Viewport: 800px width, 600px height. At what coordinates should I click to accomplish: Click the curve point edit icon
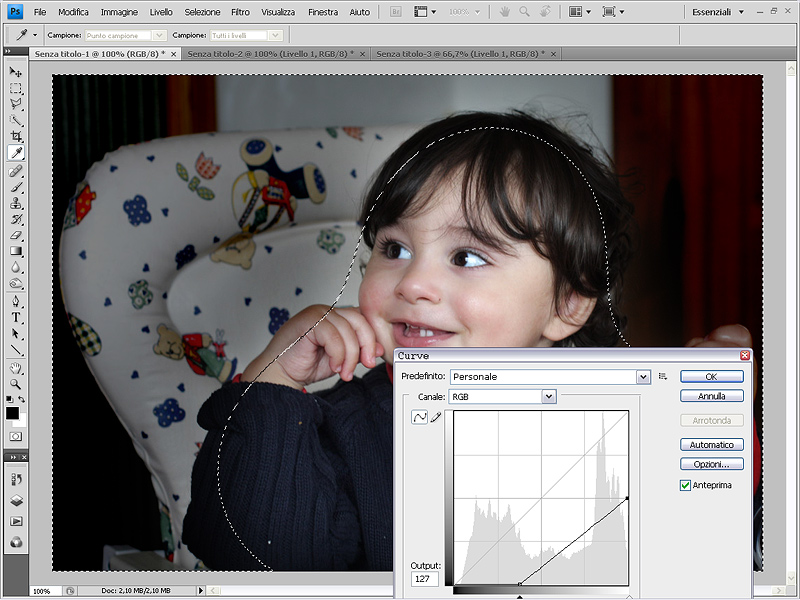point(420,417)
